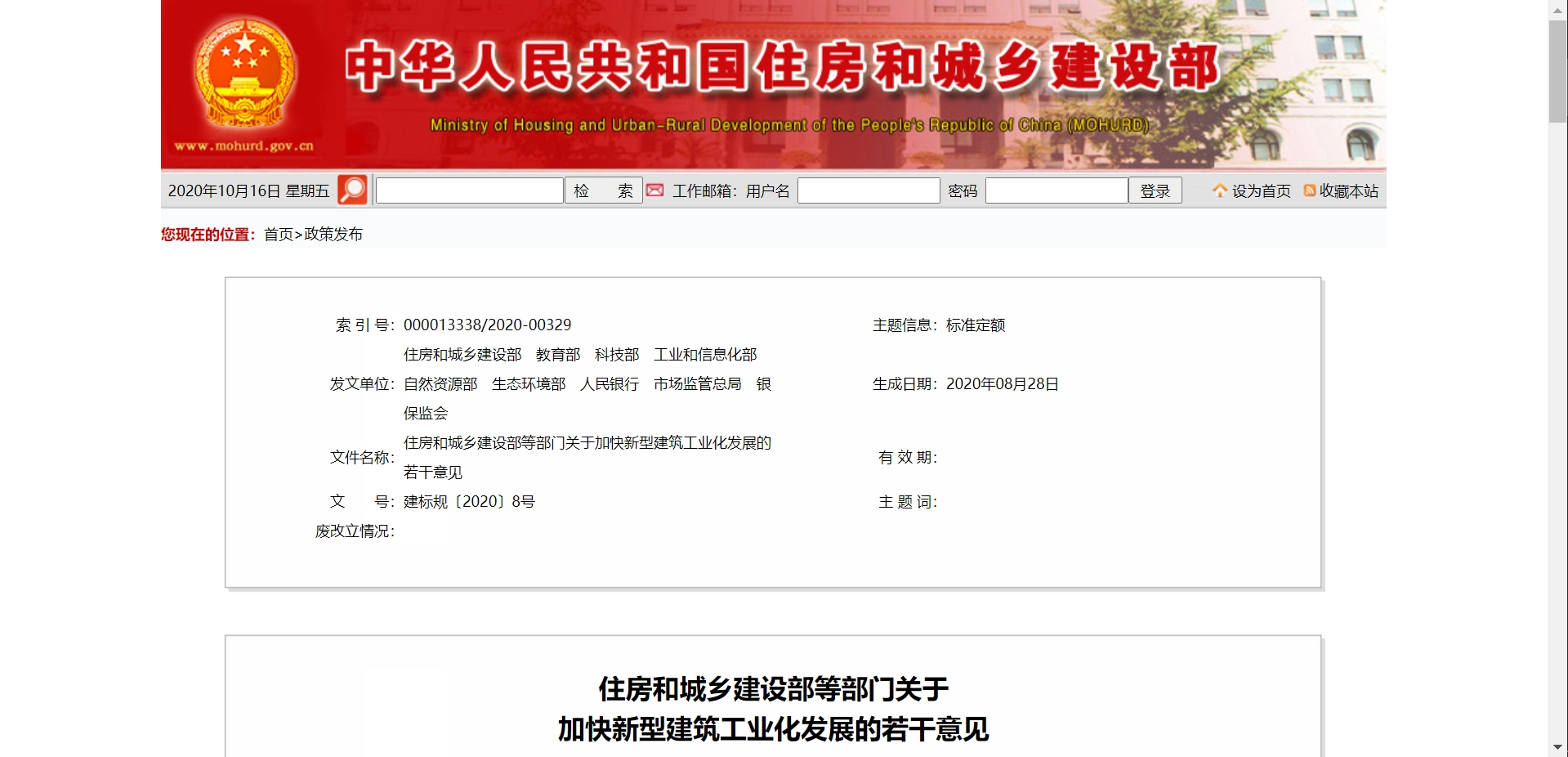Click the red envelope mail icon

pos(655,190)
